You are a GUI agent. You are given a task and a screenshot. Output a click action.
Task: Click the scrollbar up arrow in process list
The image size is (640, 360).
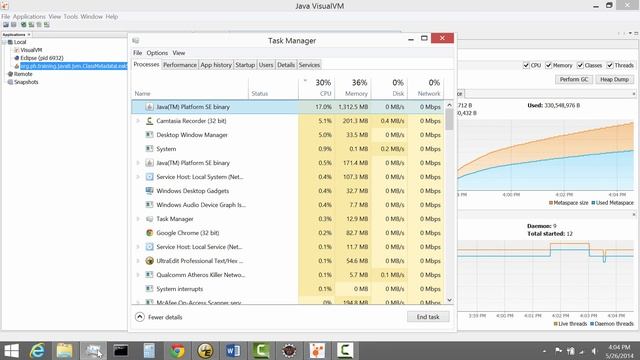[449, 105]
